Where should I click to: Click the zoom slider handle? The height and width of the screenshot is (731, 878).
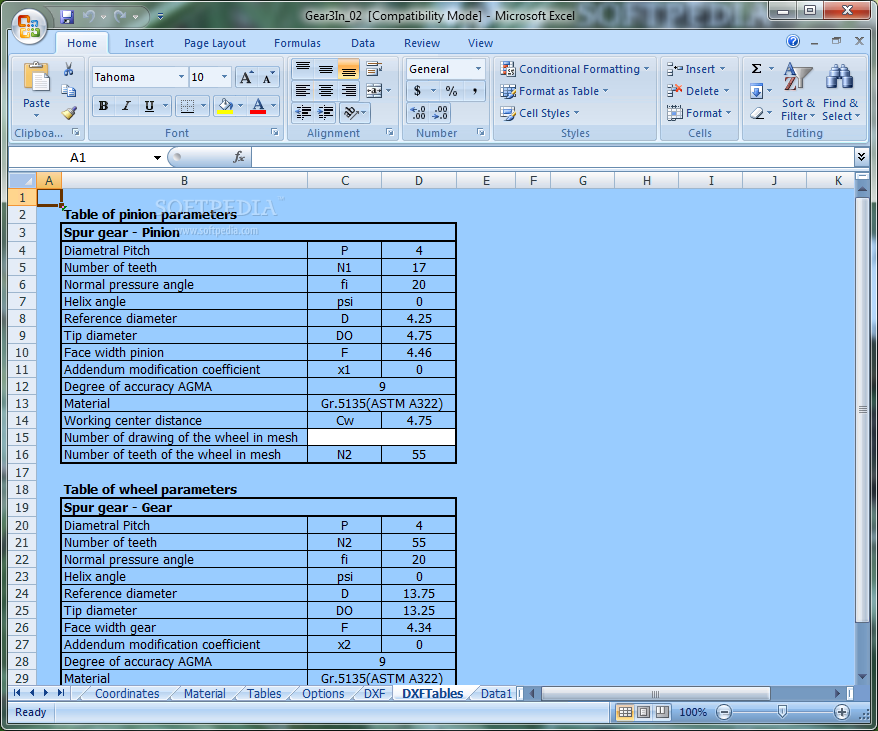pyautogui.click(x=782, y=711)
